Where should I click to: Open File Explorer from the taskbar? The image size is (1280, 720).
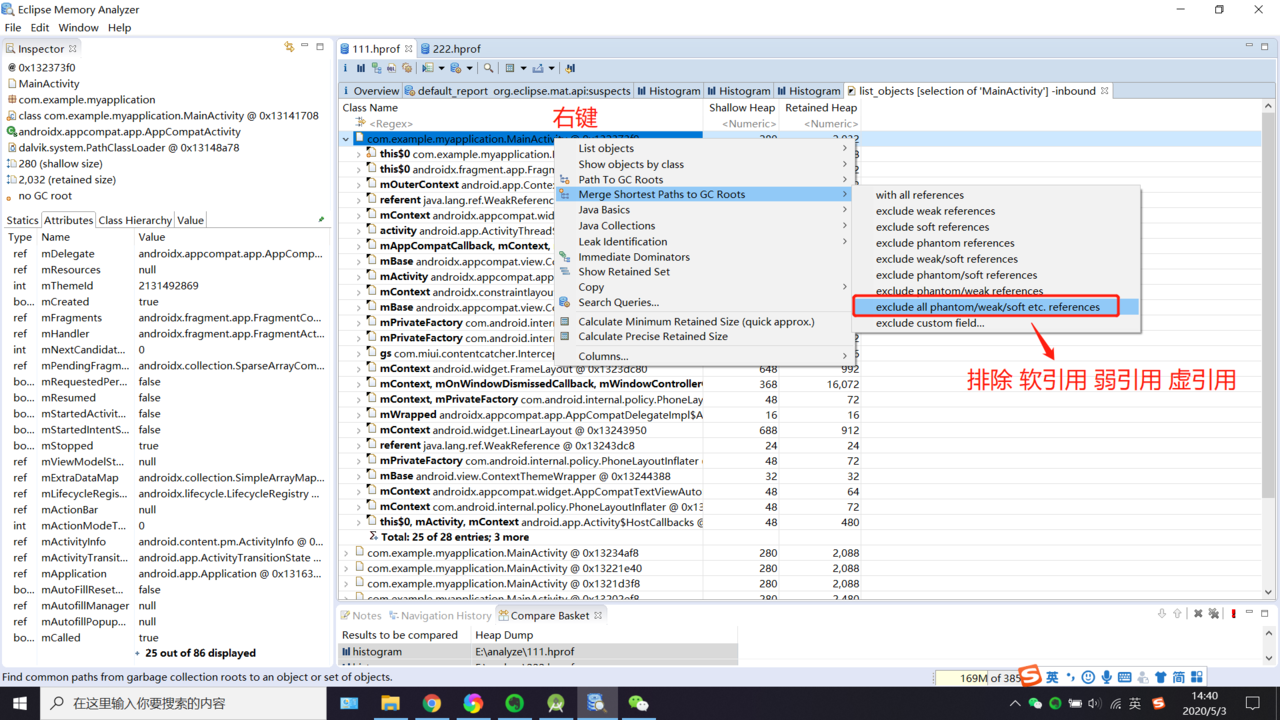coord(390,703)
